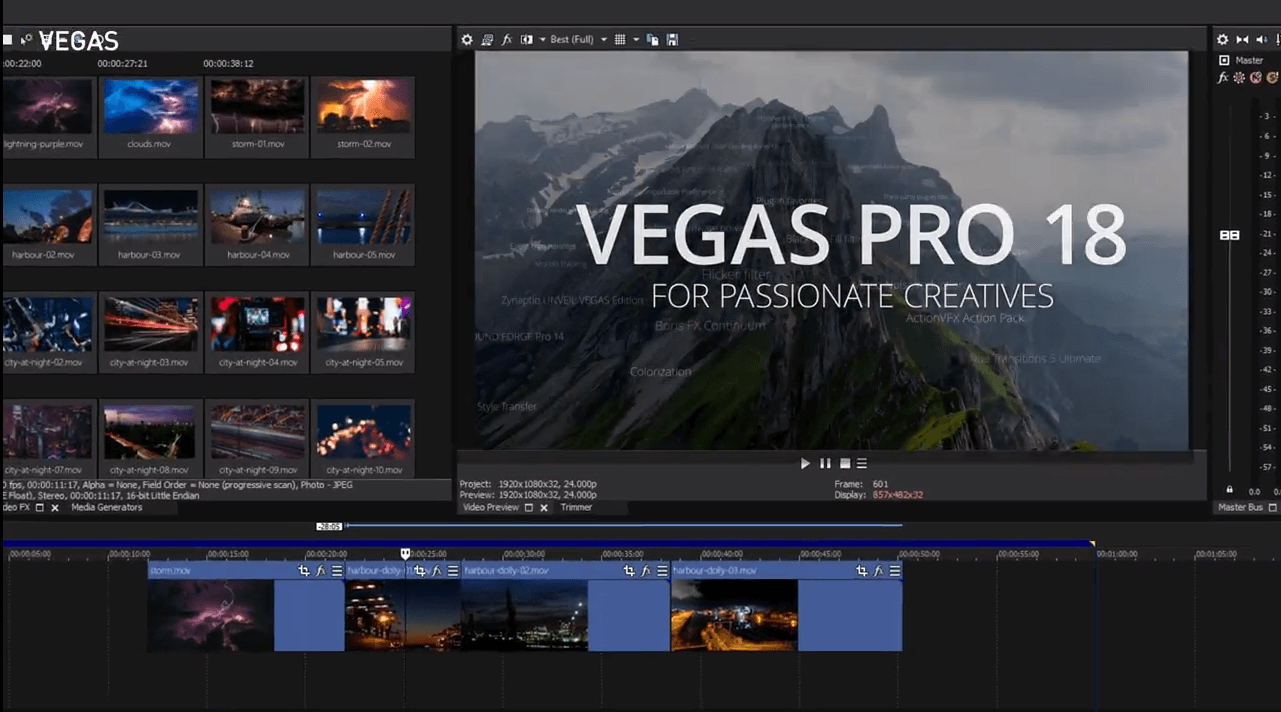Open Project Video Properties gear in preview toolbar
This screenshot has height=712, width=1281.
tap(467, 40)
